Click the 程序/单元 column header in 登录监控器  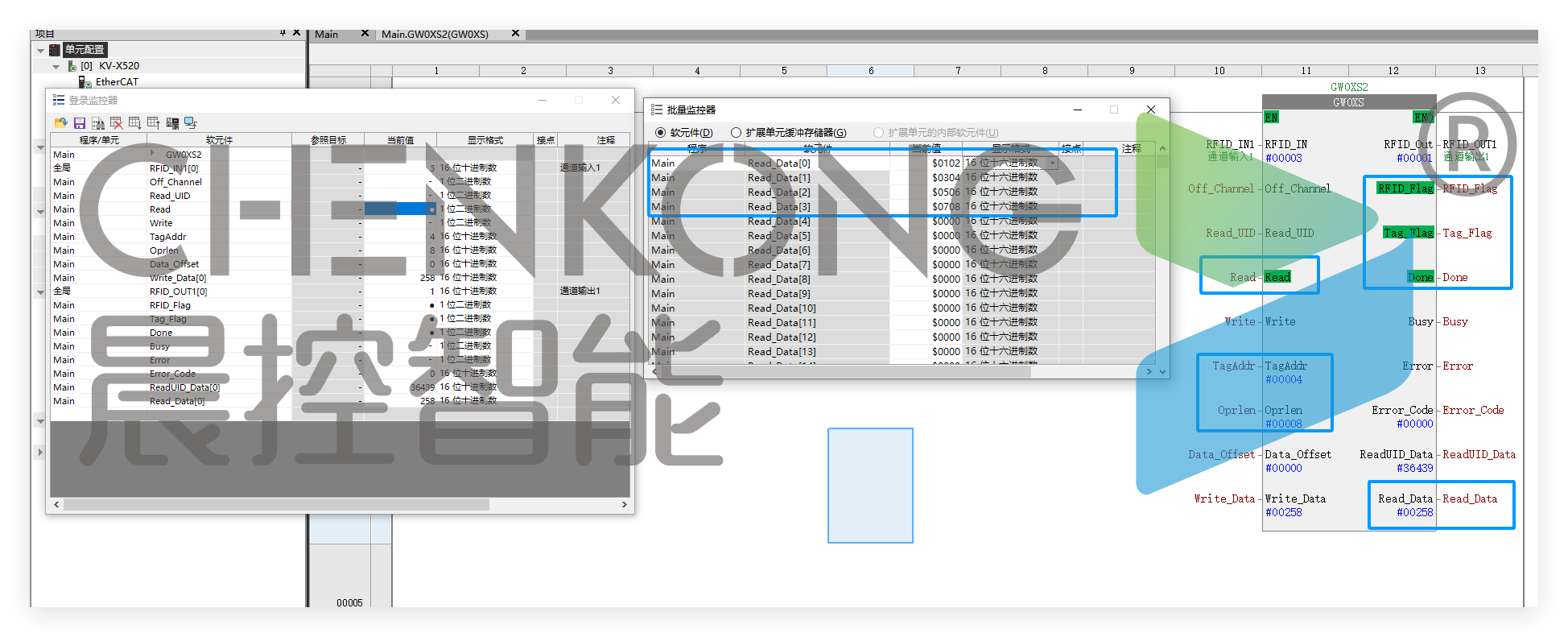(99, 140)
